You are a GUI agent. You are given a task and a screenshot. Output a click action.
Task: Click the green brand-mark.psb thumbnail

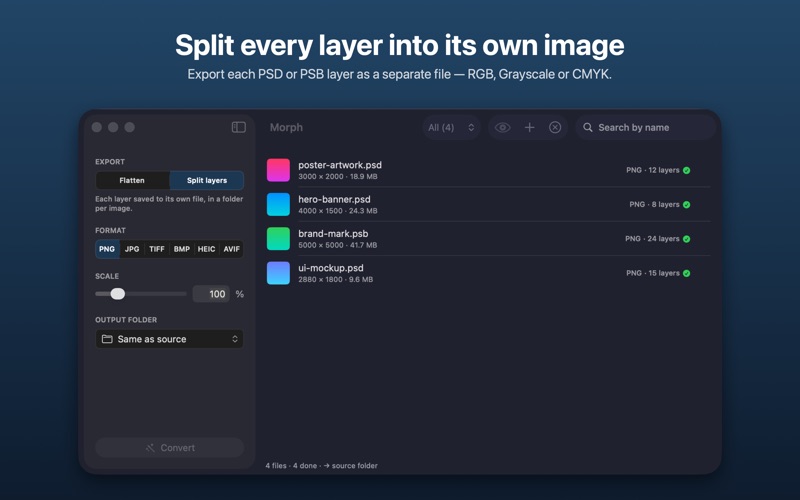pos(278,239)
